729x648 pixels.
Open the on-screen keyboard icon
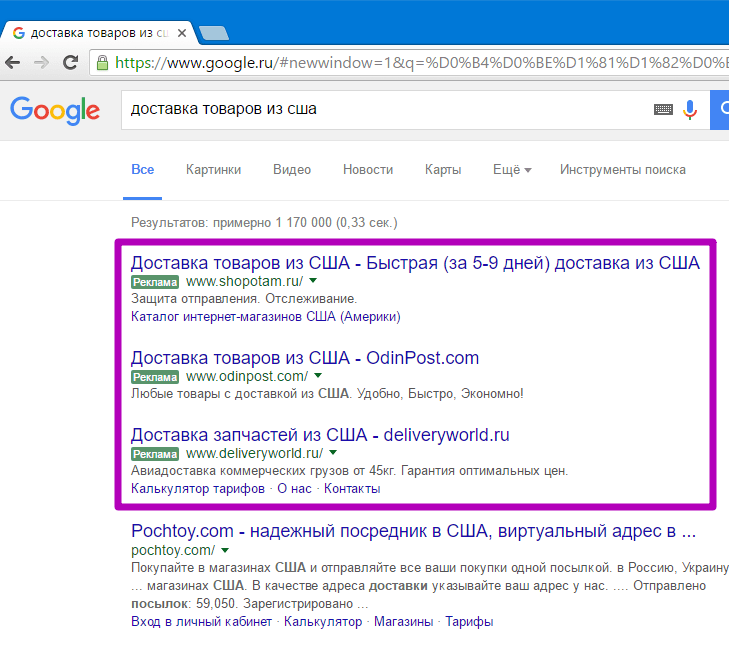click(663, 110)
